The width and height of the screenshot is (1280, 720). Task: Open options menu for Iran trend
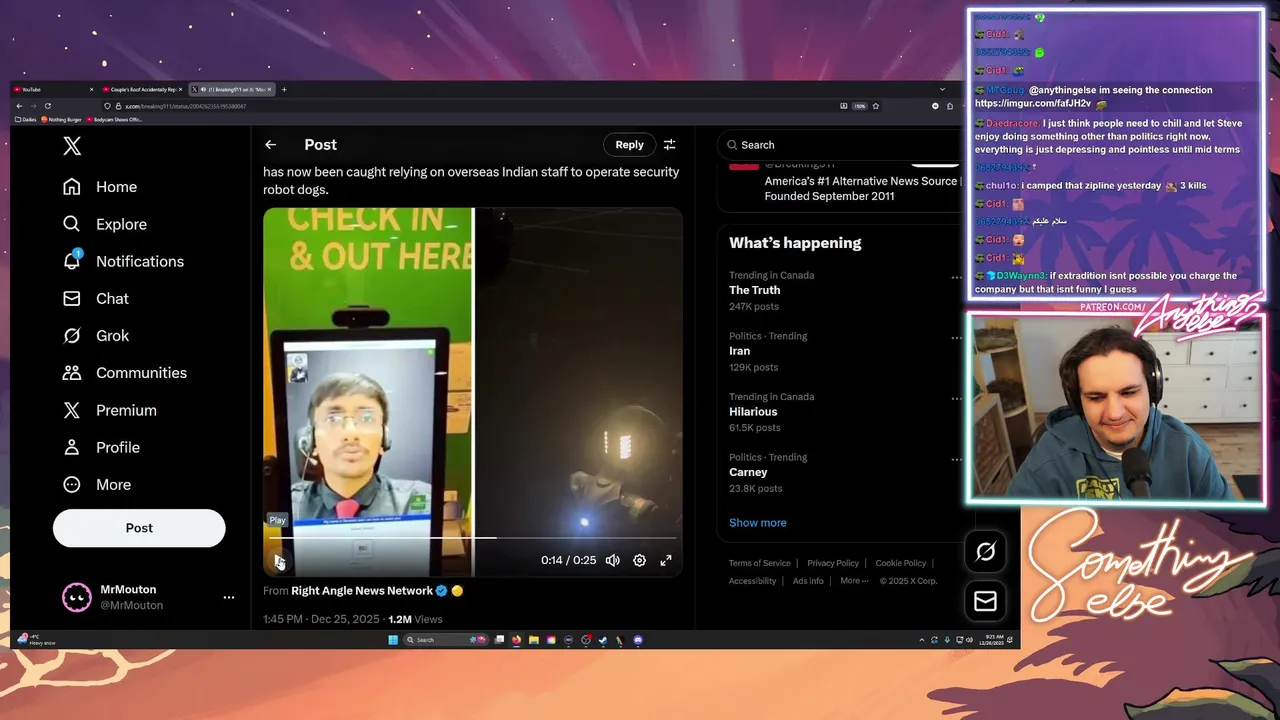[956, 338]
